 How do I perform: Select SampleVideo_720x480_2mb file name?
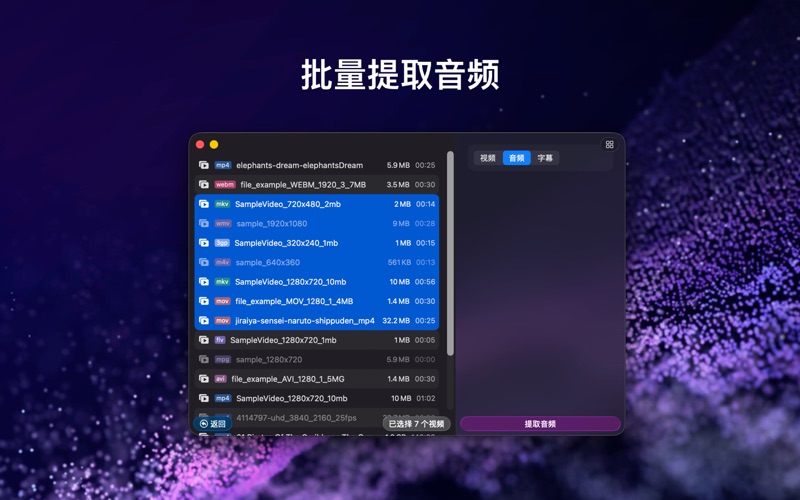pyautogui.click(x=288, y=204)
